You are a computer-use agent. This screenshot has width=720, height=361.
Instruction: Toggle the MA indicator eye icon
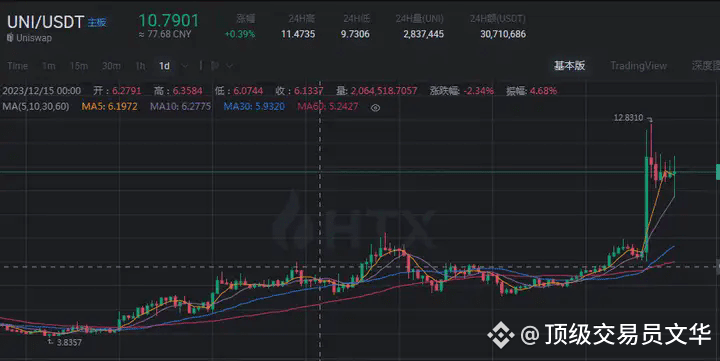(375, 108)
